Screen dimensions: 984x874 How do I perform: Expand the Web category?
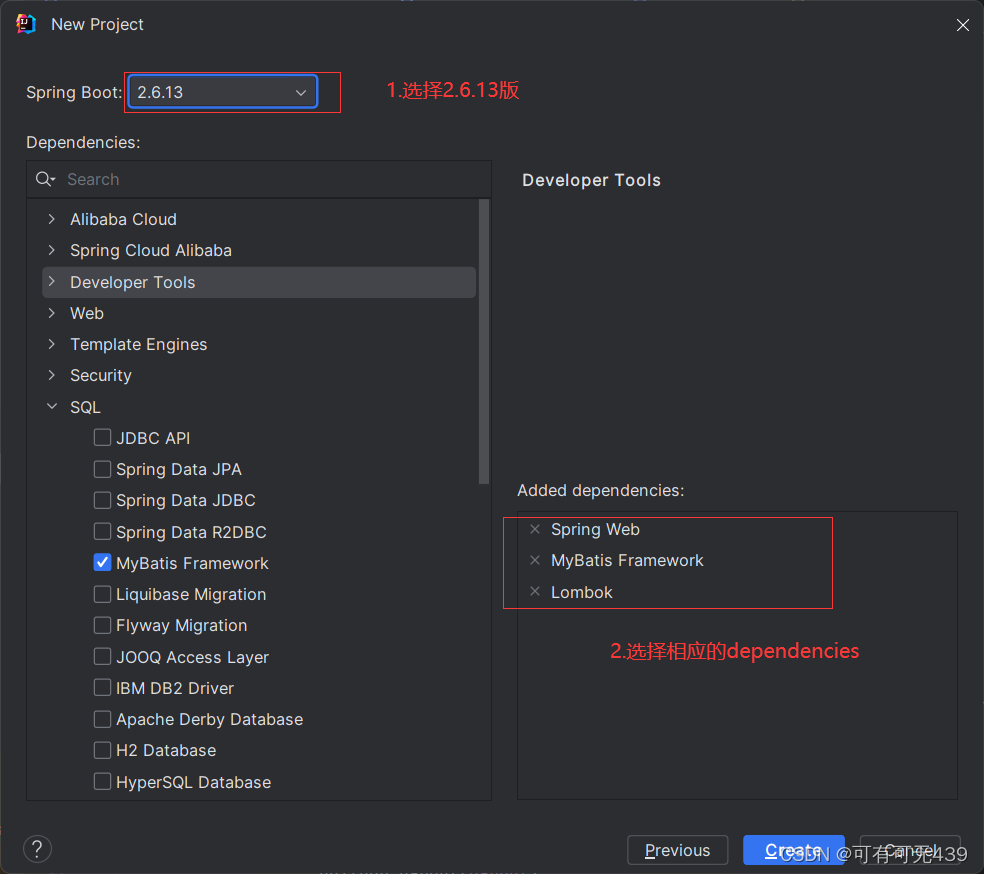(x=52, y=313)
